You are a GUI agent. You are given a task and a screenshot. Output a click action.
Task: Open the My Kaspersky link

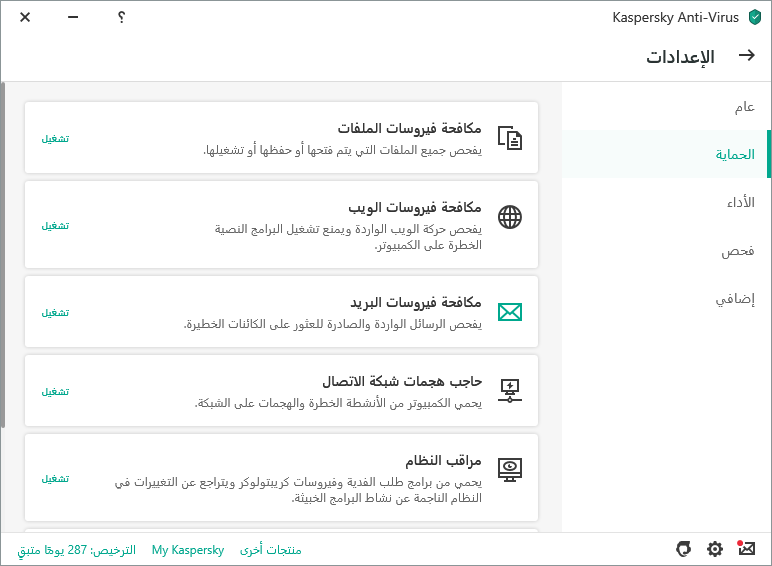click(188, 550)
